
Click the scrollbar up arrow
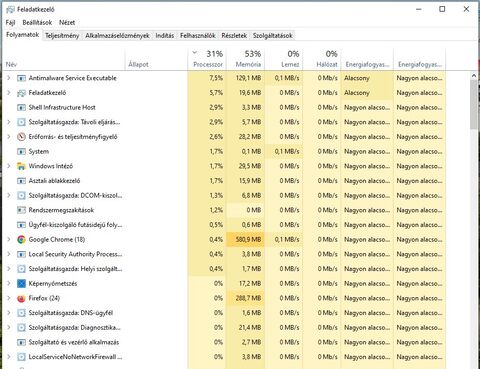(474, 76)
